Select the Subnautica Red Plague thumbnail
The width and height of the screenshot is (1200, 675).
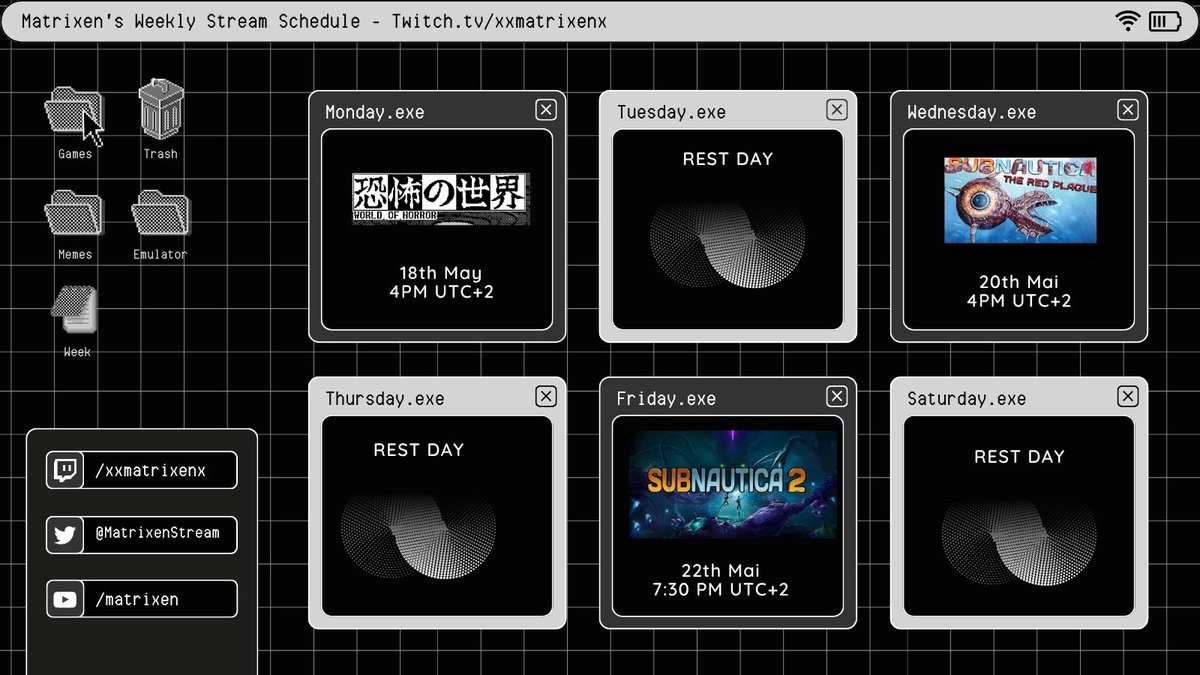click(x=1020, y=200)
